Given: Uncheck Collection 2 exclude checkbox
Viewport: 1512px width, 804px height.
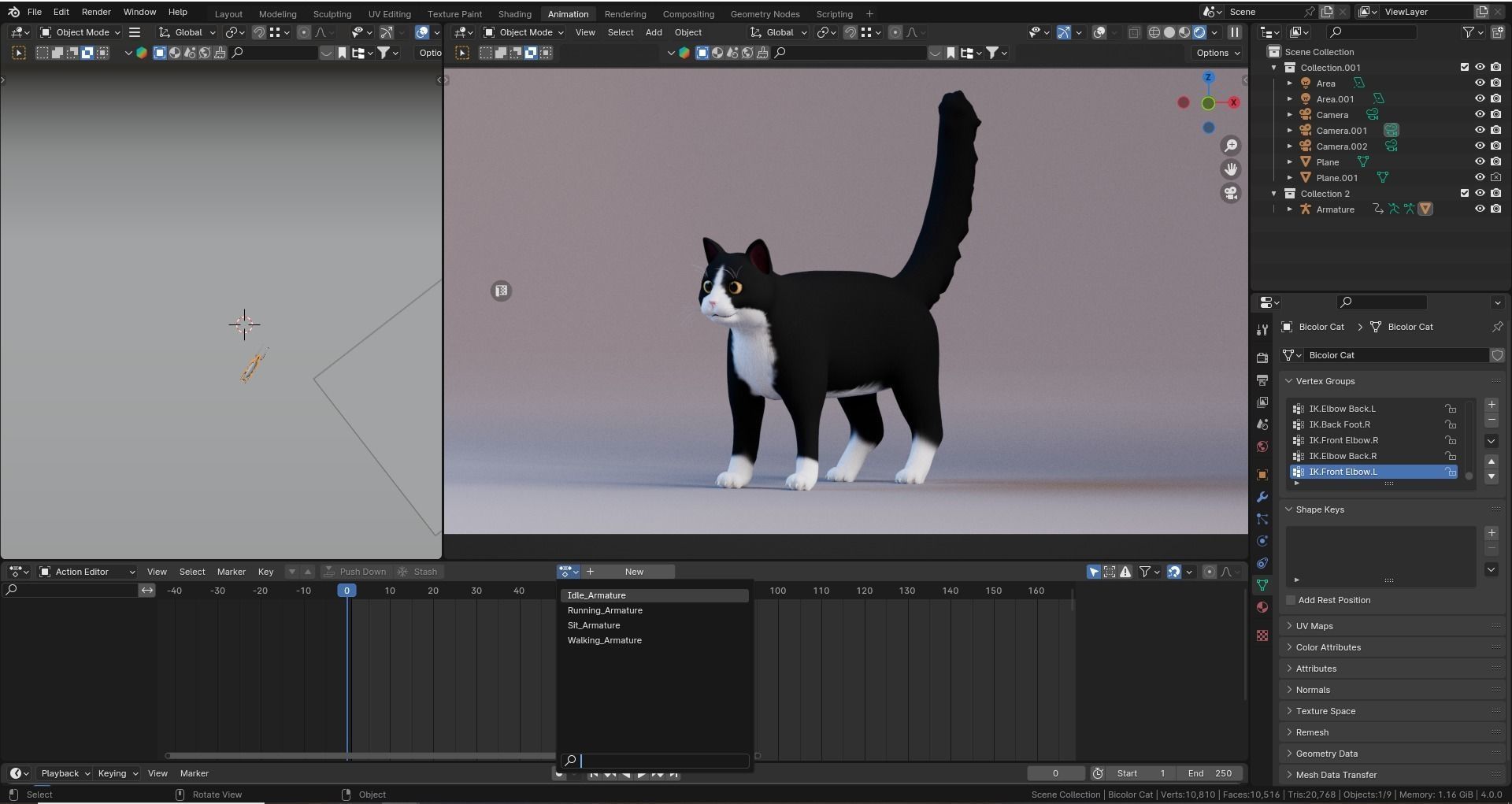Looking at the screenshot, I should coord(1465,193).
